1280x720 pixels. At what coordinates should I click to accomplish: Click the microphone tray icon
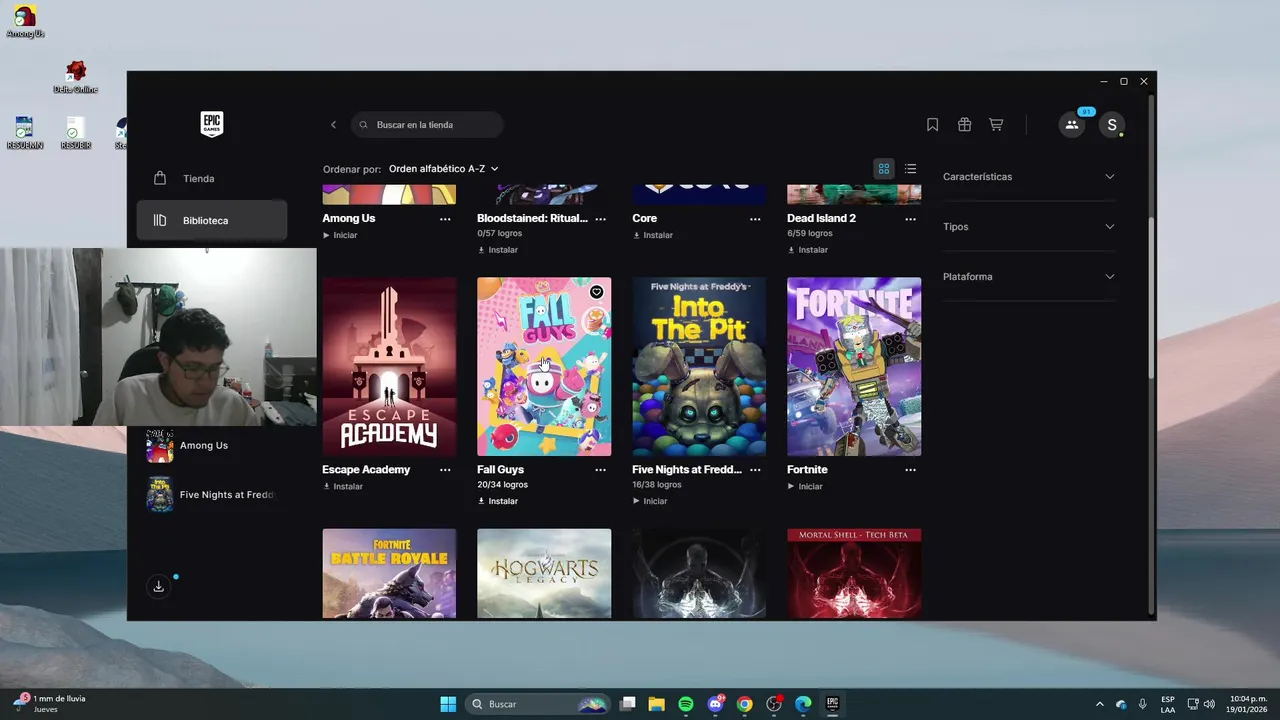[1142, 704]
